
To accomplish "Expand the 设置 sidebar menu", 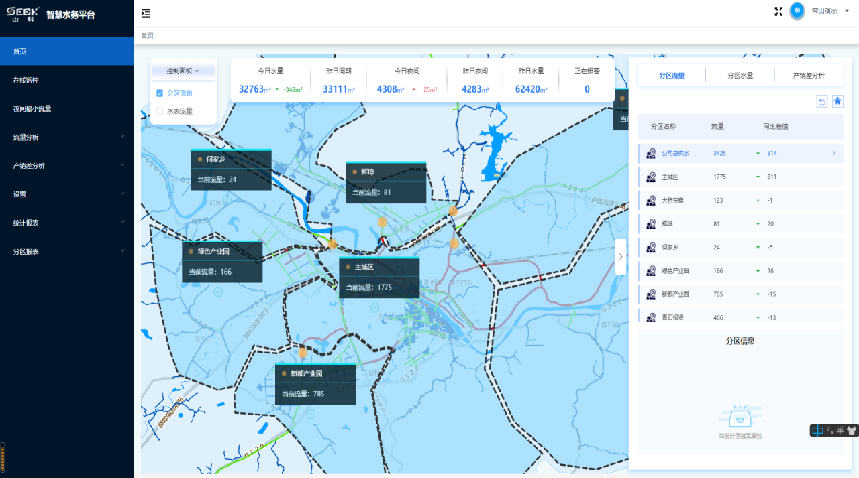I will (66, 194).
